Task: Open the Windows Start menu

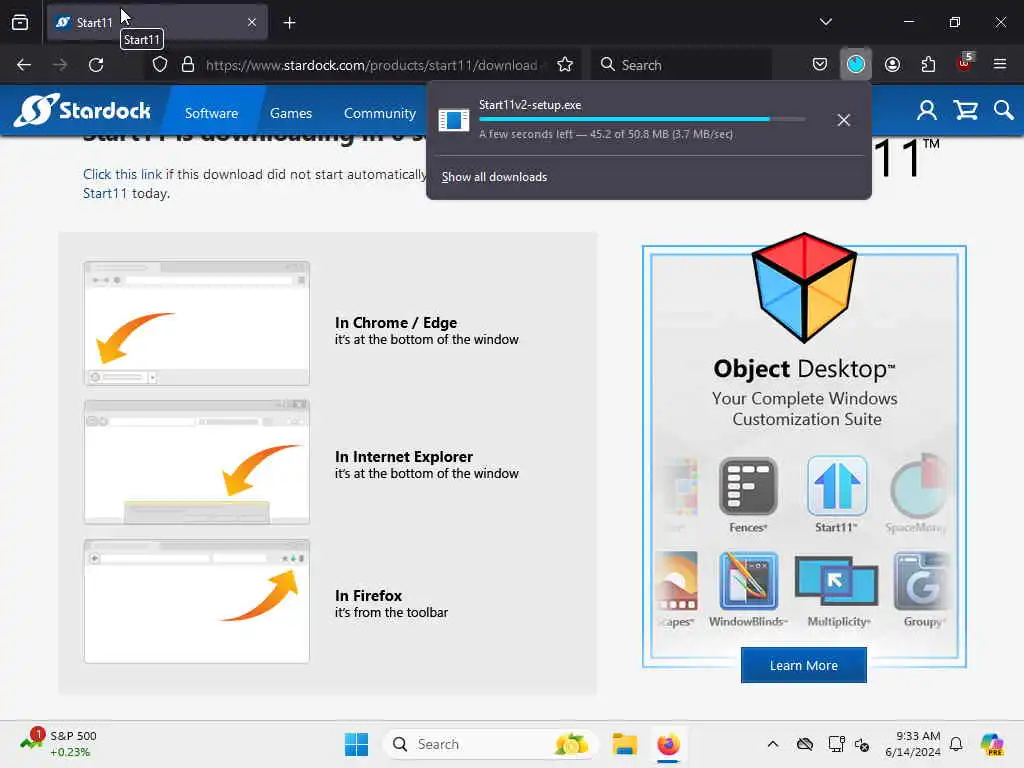Action: pos(356,744)
